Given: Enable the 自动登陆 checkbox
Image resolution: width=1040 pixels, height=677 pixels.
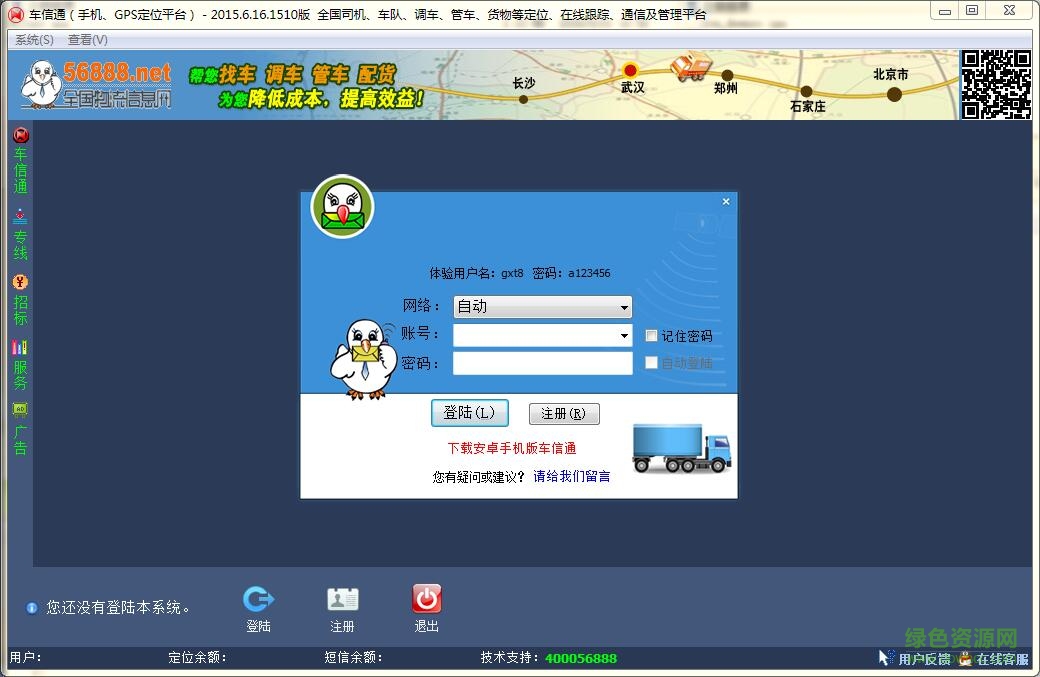Looking at the screenshot, I should [651, 363].
